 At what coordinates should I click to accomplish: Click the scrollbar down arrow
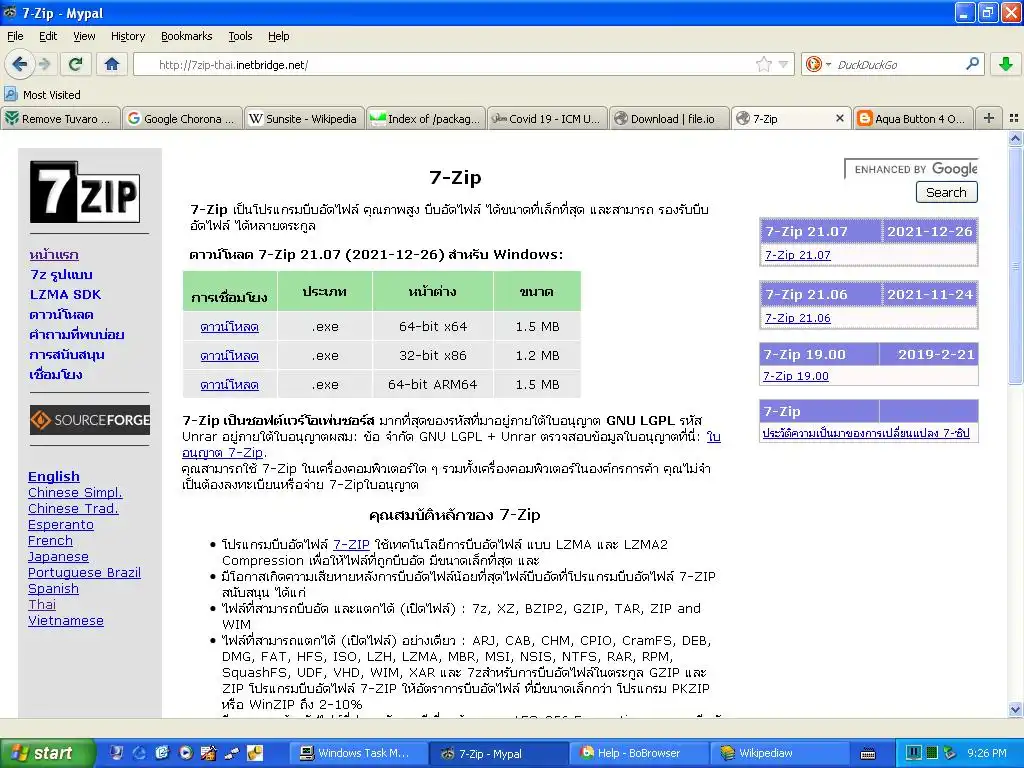1015,709
